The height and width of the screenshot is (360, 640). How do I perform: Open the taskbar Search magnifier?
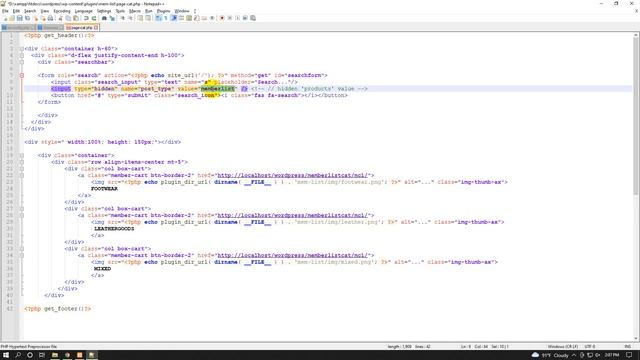click(18, 355)
